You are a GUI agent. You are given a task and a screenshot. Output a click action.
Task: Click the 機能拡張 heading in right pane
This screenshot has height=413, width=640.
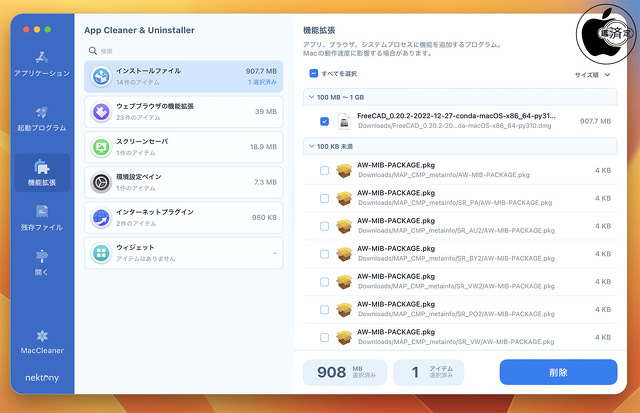point(319,30)
